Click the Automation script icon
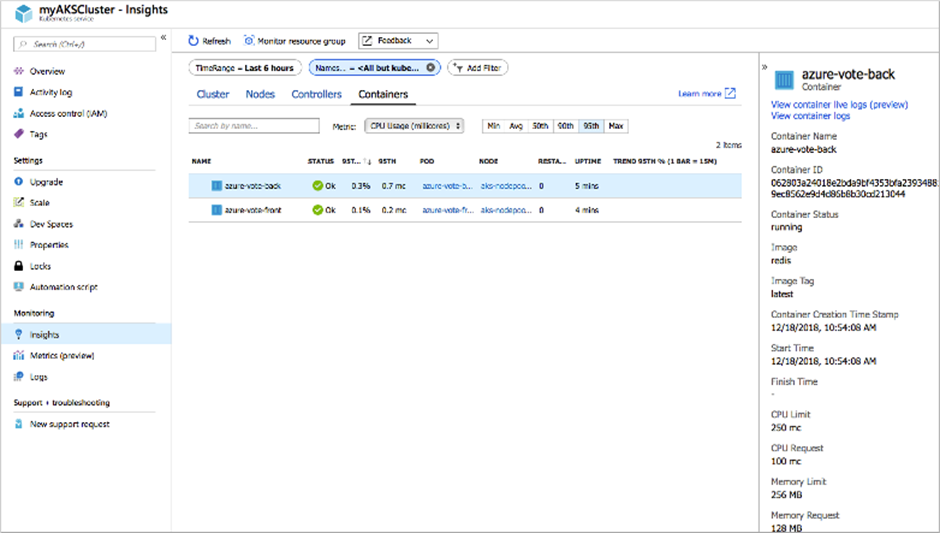Screen dimensions: 940x533 point(19,287)
